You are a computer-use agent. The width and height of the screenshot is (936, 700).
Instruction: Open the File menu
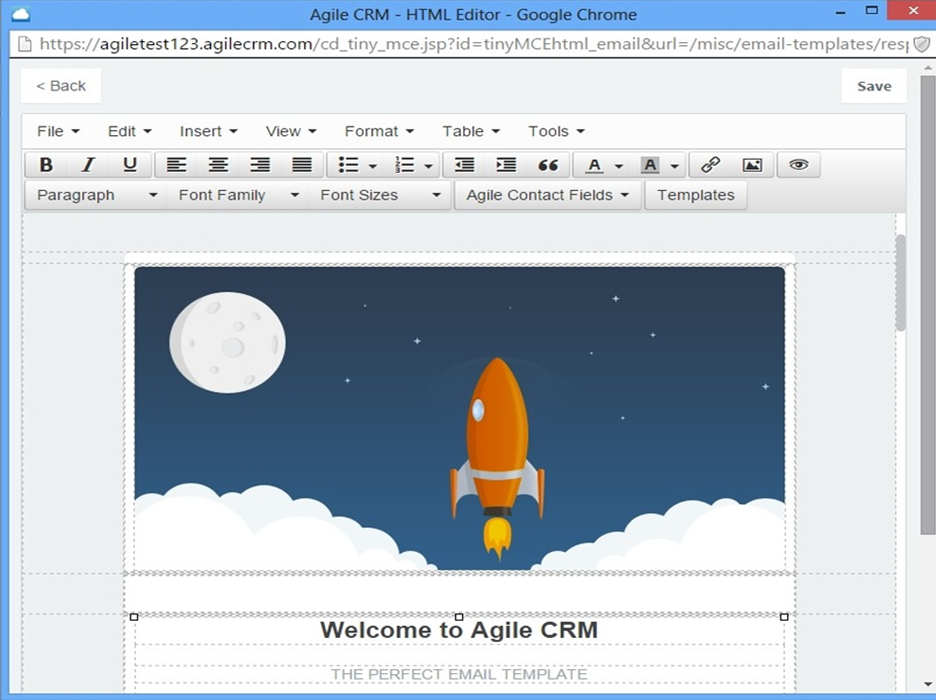(x=58, y=131)
